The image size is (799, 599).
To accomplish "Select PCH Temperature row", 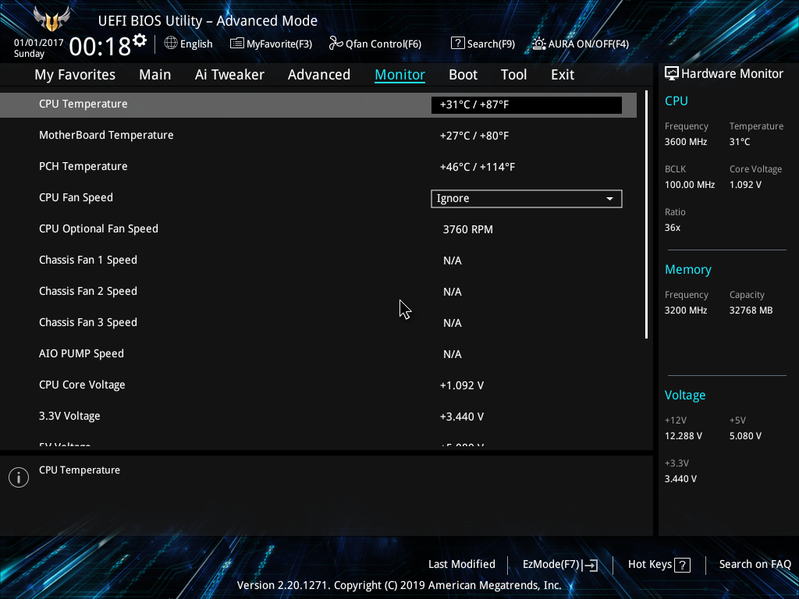I will (x=318, y=167).
